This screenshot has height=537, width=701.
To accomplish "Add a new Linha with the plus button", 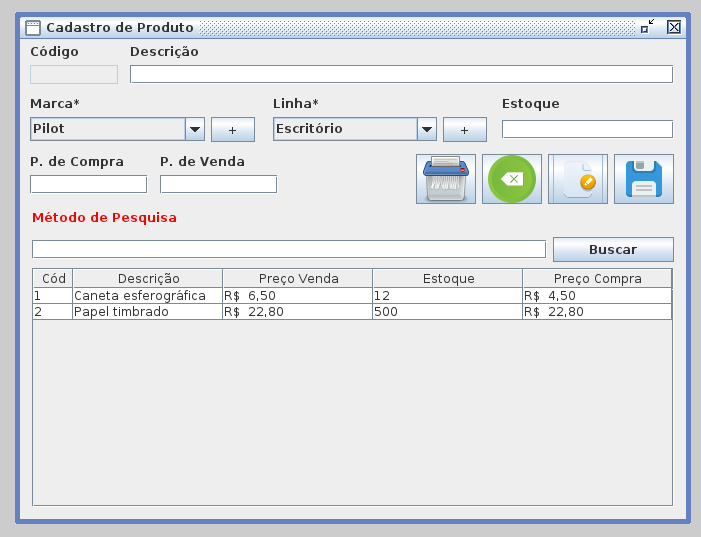I will click(465, 130).
